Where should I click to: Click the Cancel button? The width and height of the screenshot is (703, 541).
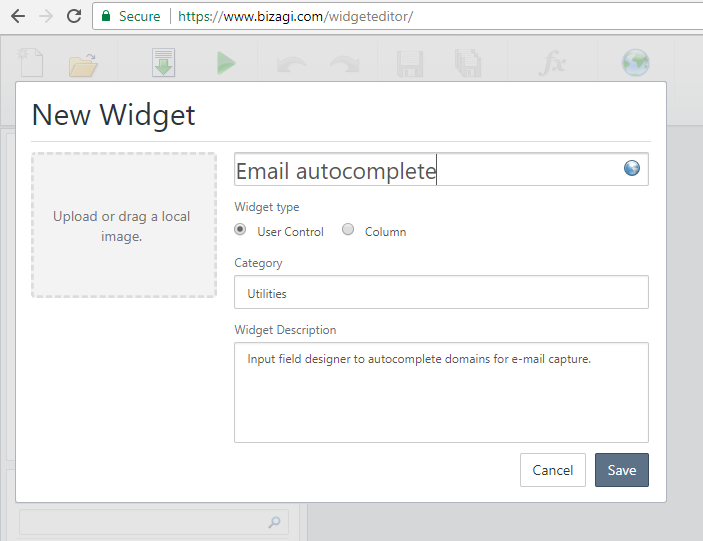[553, 470]
